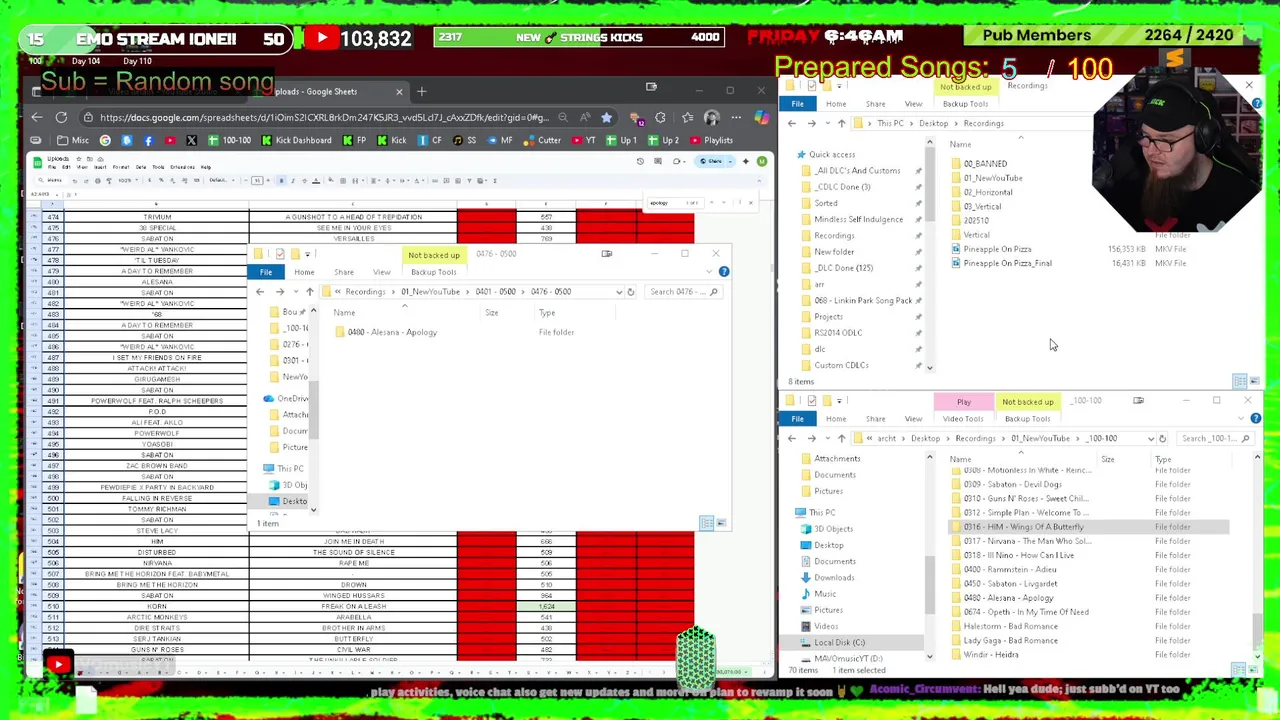Open recent locations dropdown in Recordings window

[x=828, y=123]
